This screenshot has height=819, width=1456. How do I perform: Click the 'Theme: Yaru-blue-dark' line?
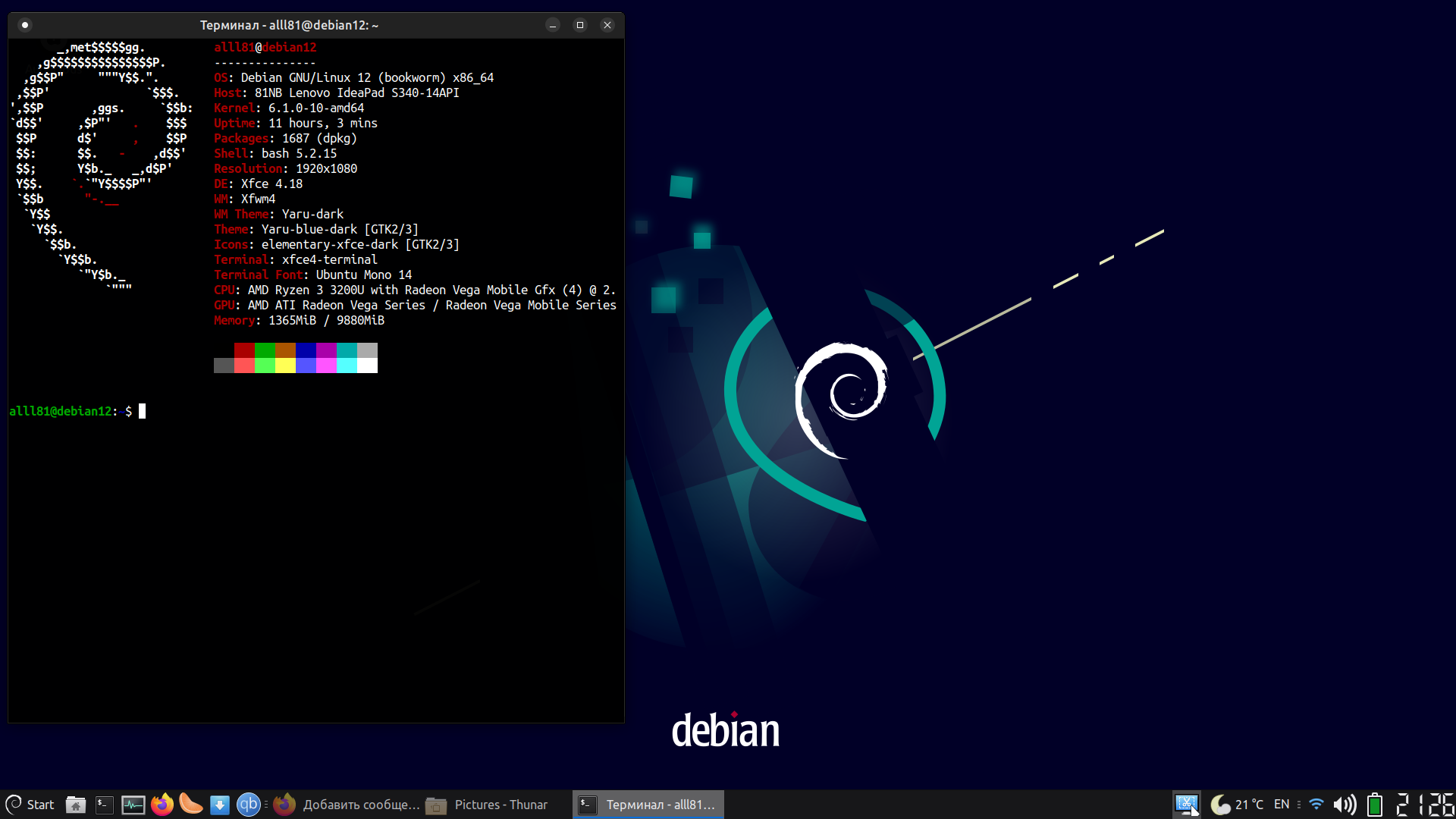pyautogui.click(x=316, y=229)
